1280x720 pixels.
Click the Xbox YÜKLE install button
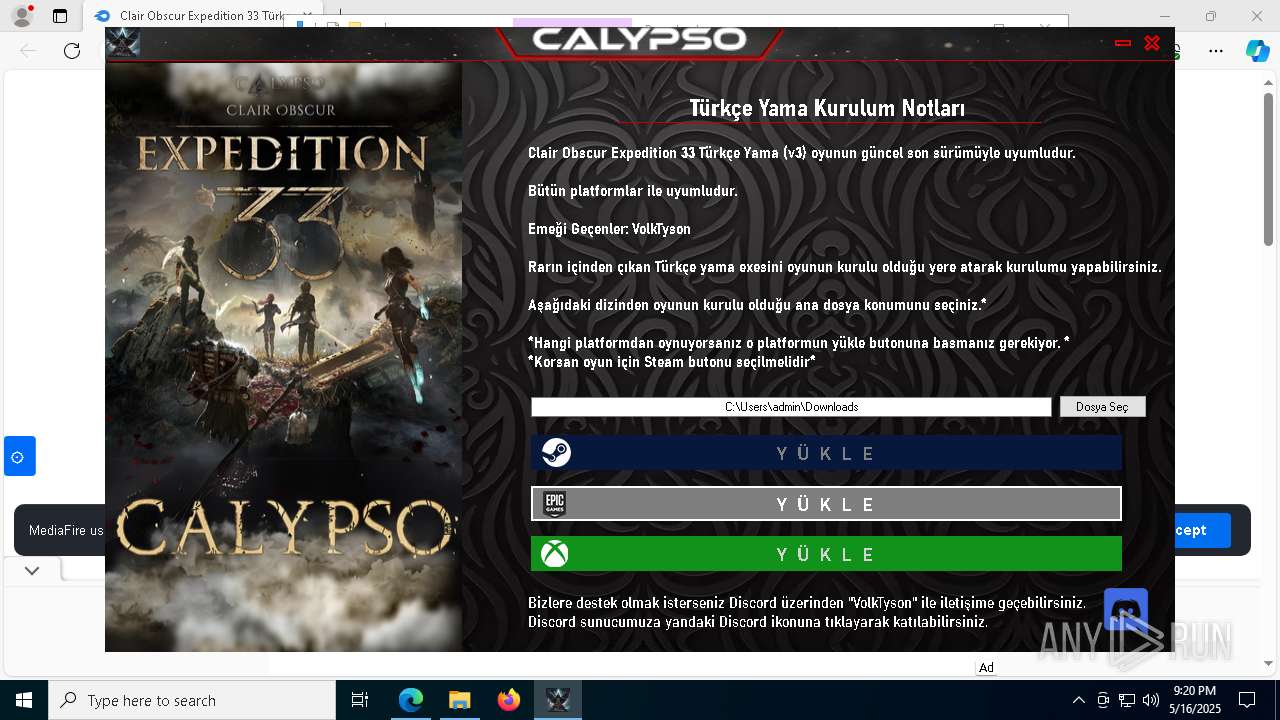(826, 554)
